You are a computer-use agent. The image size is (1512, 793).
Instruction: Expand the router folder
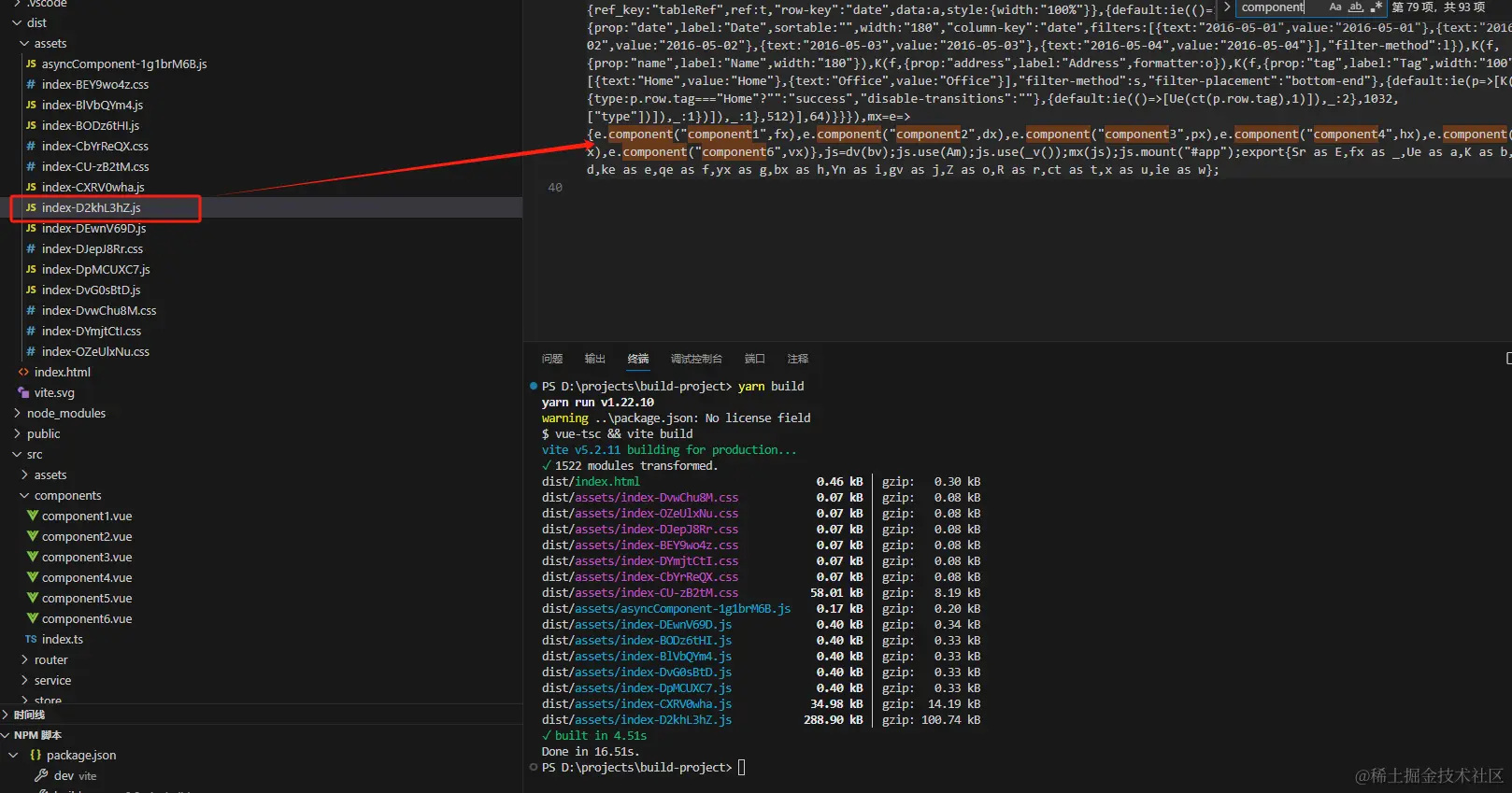tap(24, 659)
